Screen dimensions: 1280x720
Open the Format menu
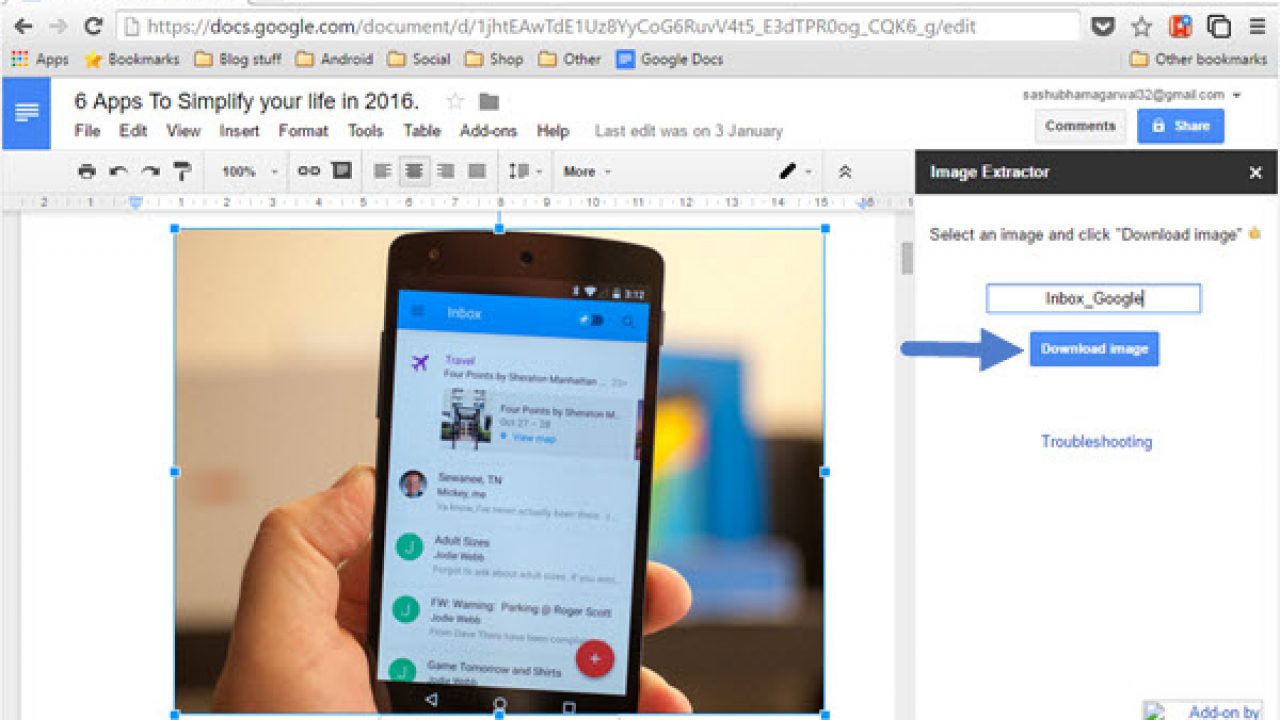pos(303,130)
